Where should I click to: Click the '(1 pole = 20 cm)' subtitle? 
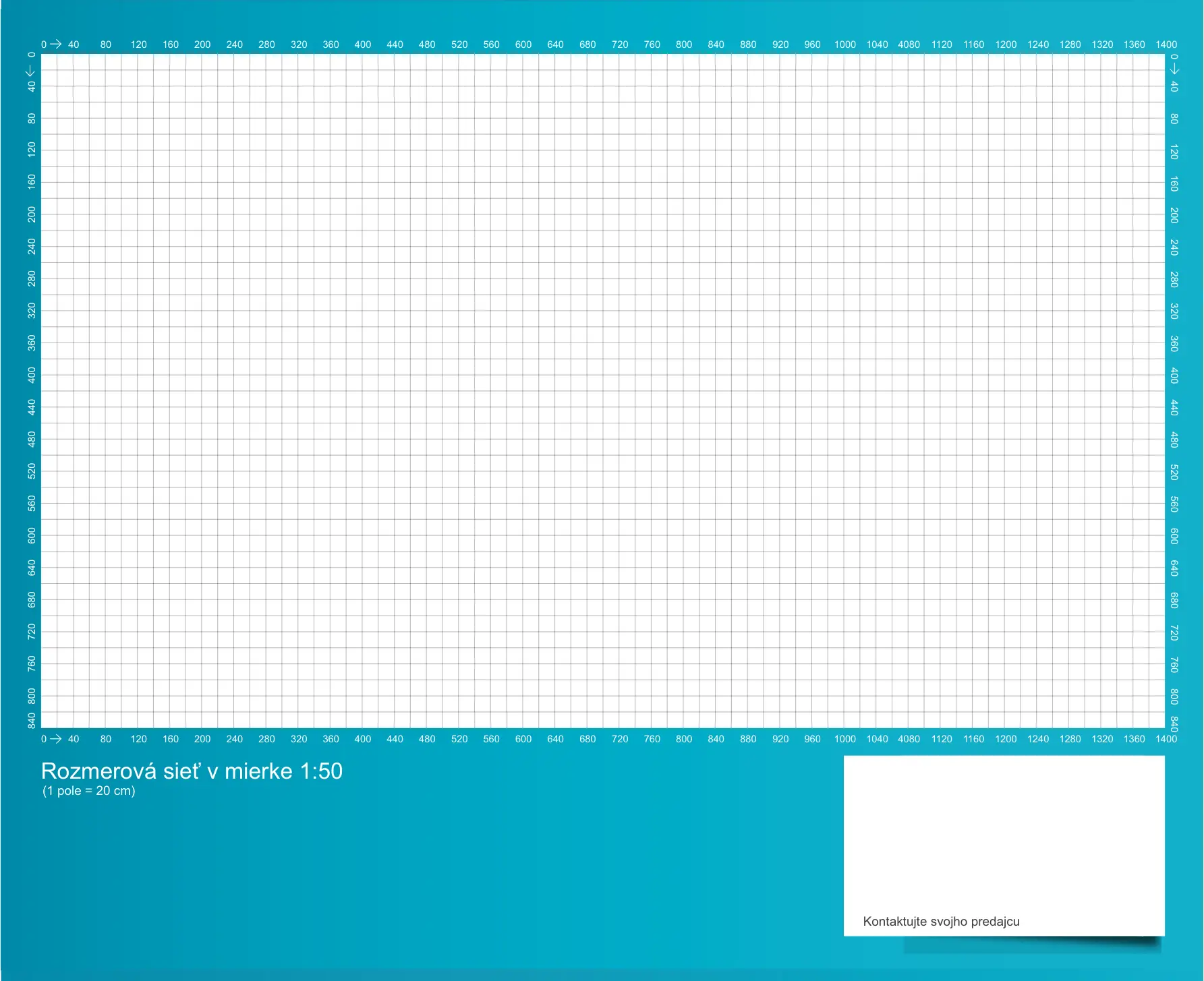coord(89,791)
